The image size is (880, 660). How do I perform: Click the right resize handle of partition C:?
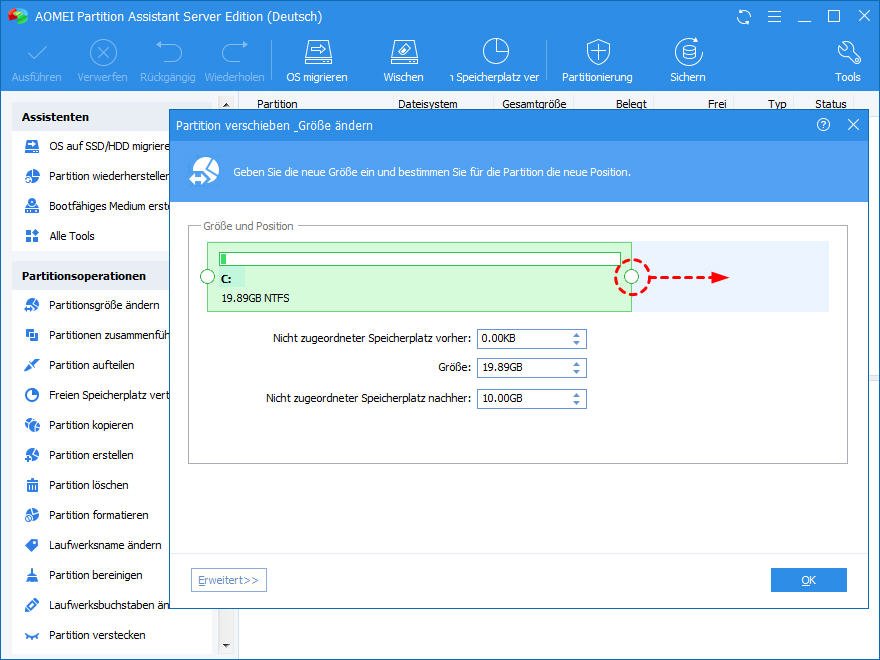[x=631, y=277]
